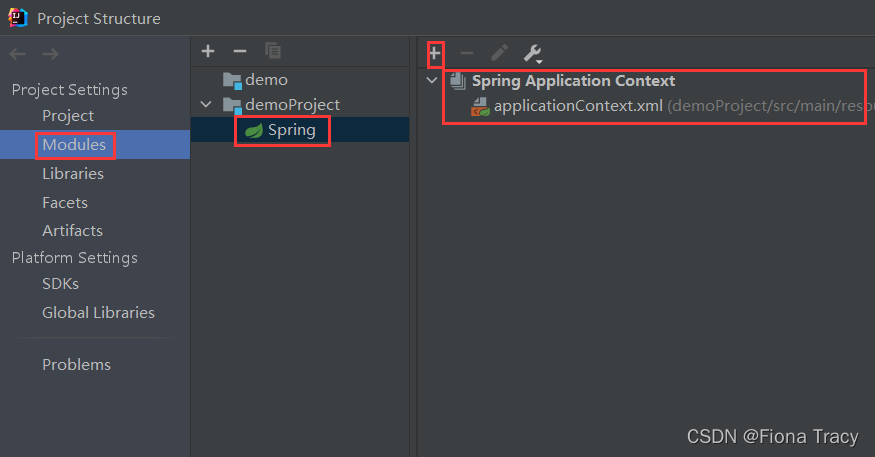Remove selected module with minus icon
This screenshot has width=875, height=457.
click(240, 51)
